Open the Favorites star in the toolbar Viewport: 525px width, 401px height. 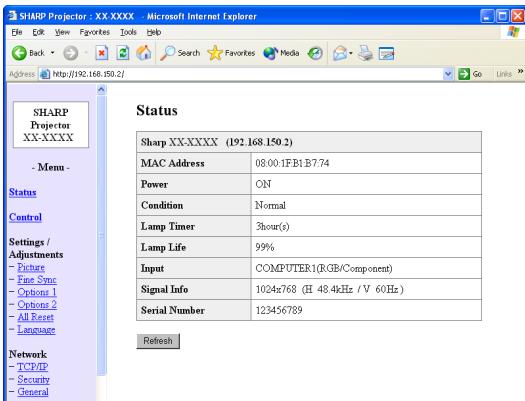231,53
